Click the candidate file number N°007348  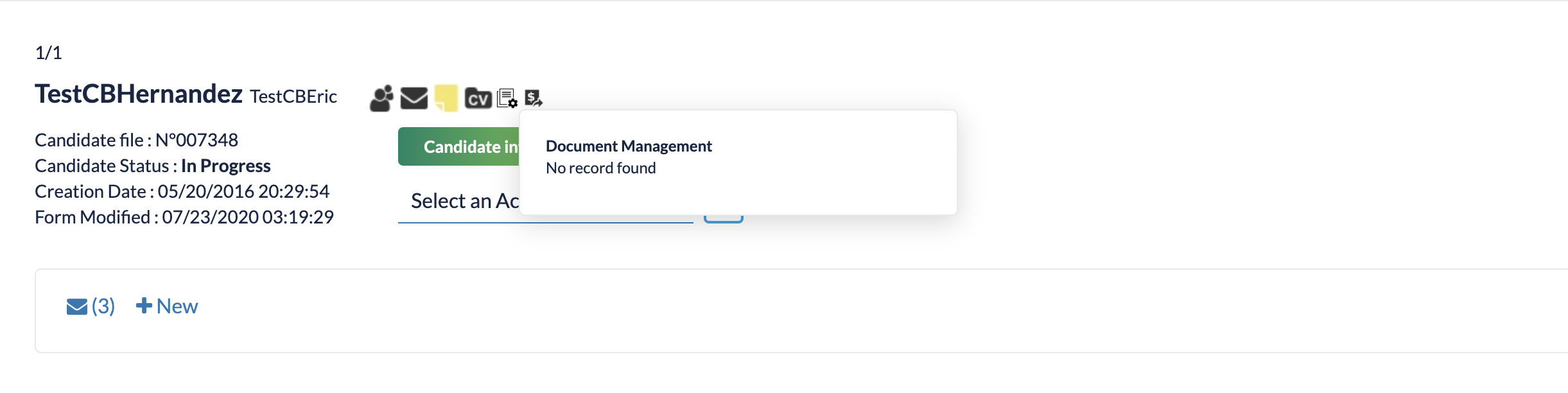tap(196, 140)
